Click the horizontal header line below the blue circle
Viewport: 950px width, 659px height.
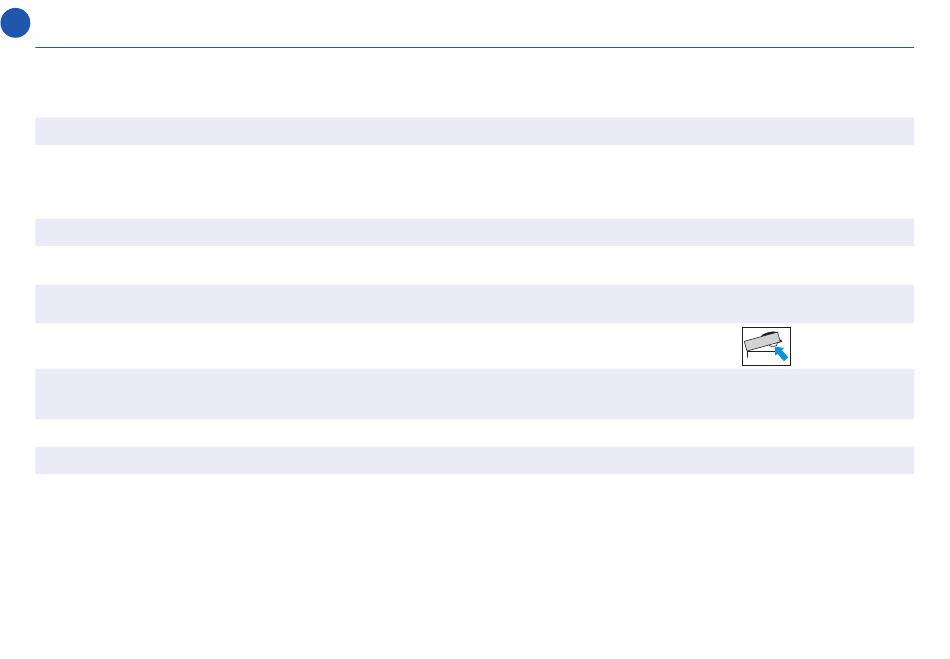click(474, 47)
